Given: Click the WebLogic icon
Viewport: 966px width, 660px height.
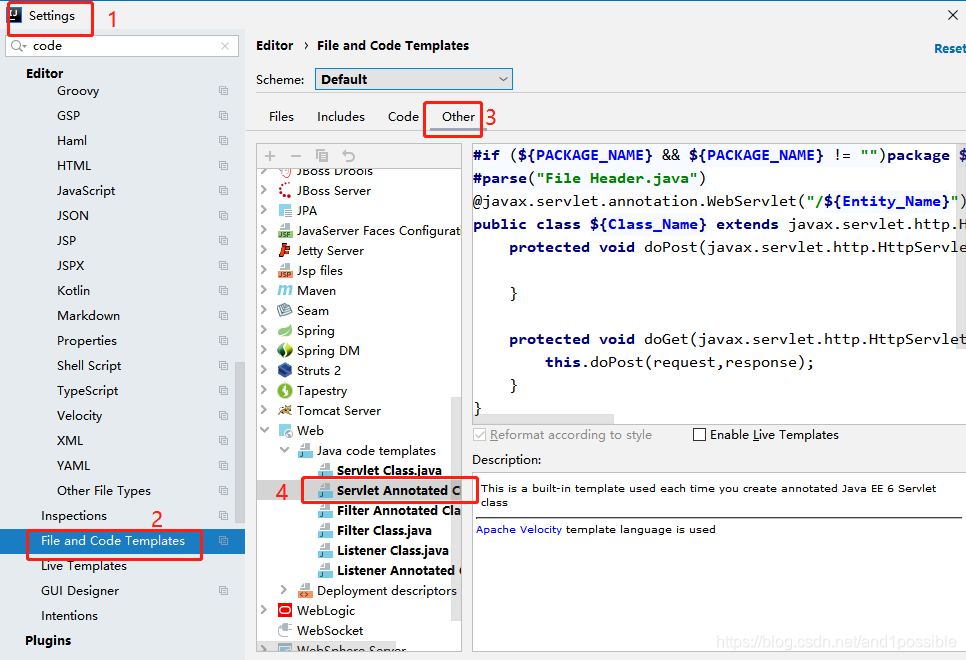Looking at the screenshot, I should pyautogui.click(x=285, y=610).
